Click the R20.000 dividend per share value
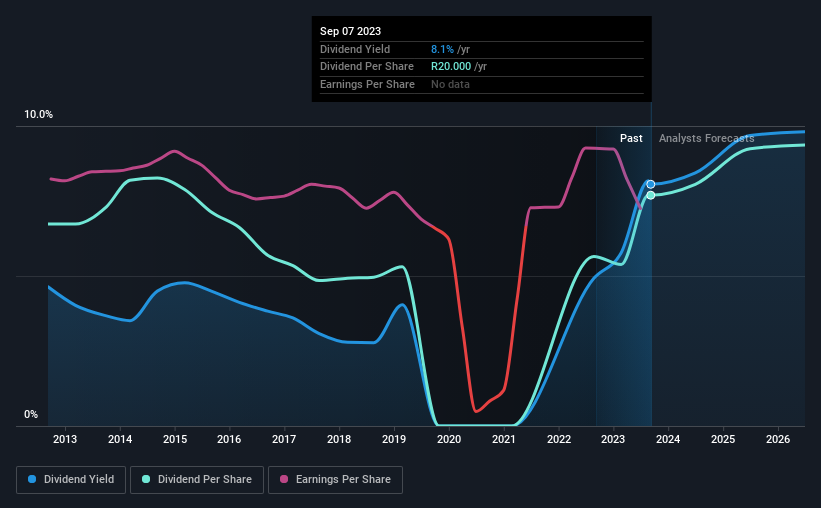Screen dimensions: 821x508 451,67
